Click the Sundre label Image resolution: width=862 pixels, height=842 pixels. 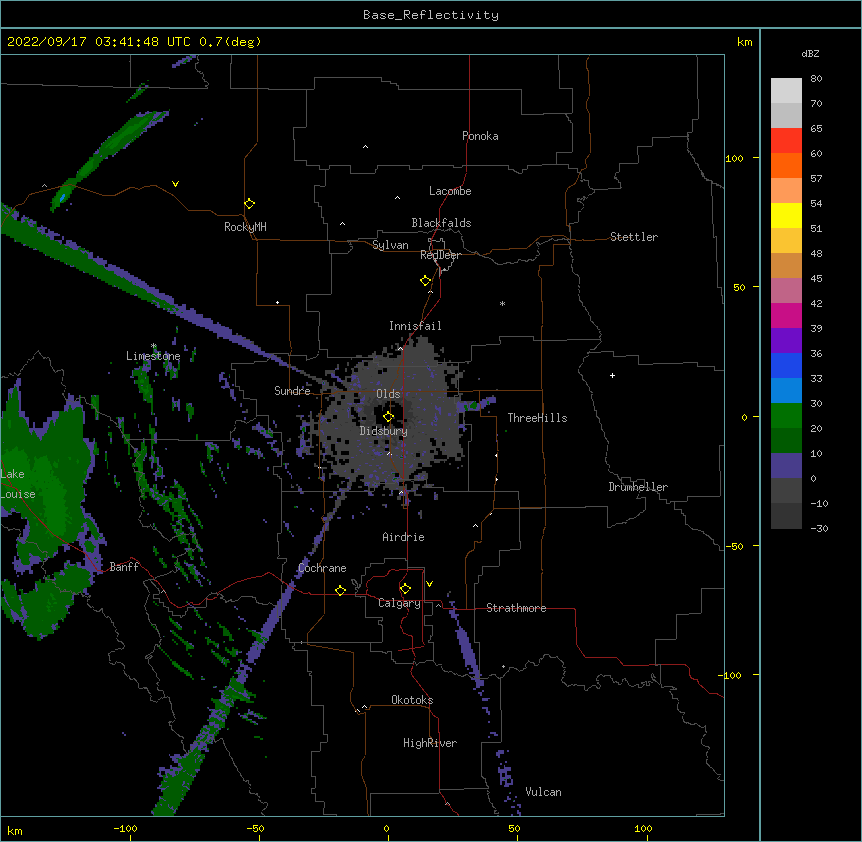[292, 391]
